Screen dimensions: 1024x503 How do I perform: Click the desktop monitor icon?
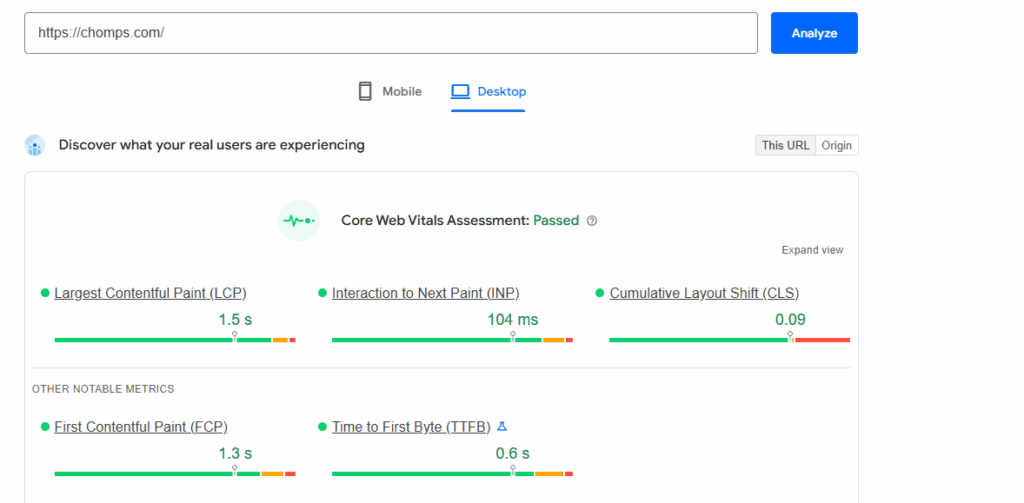point(460,91)
